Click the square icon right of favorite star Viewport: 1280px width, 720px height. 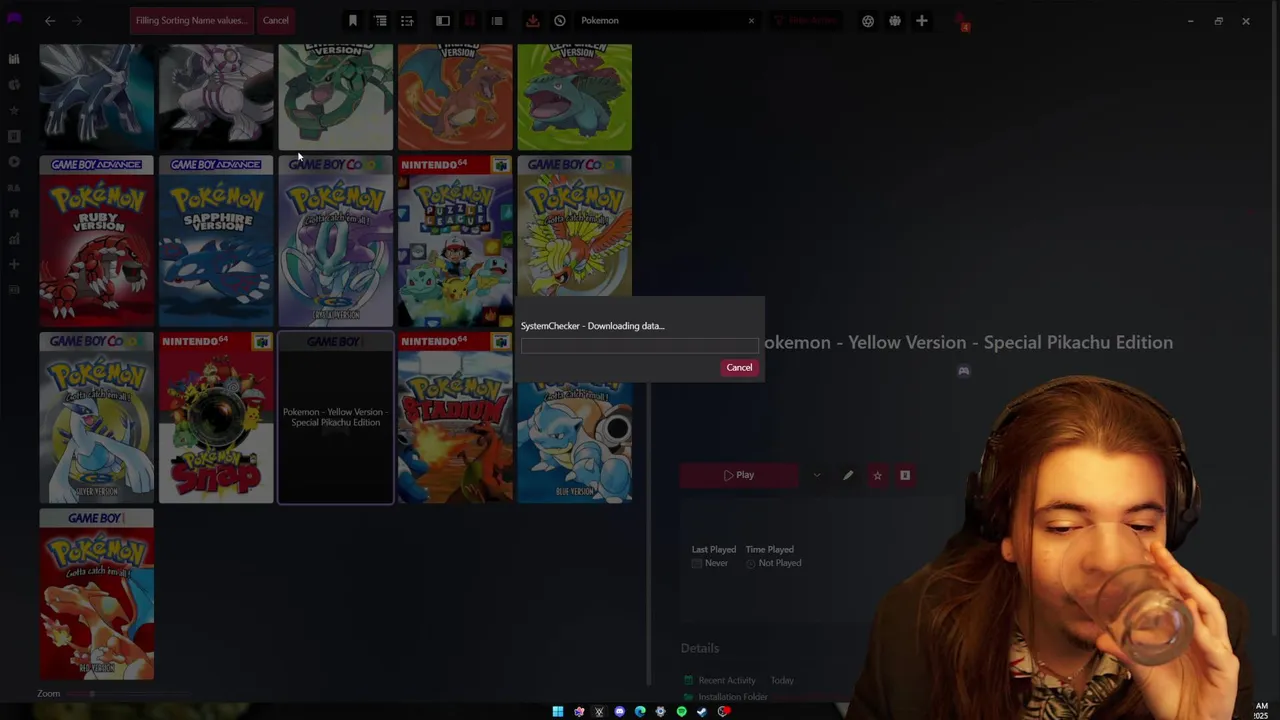click(905, 475)
